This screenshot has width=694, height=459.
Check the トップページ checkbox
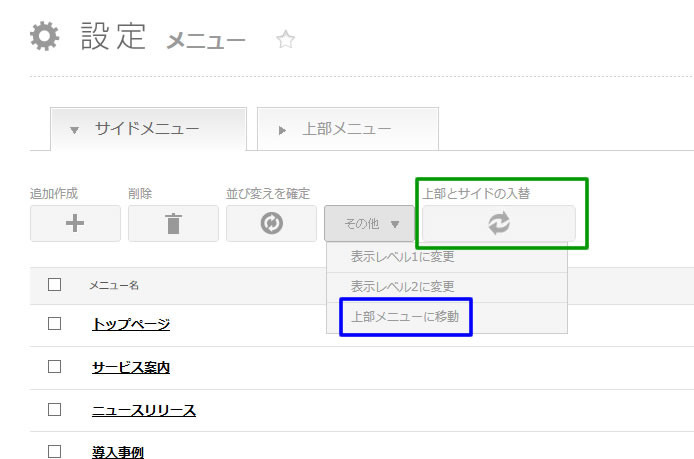pos(55,324)
